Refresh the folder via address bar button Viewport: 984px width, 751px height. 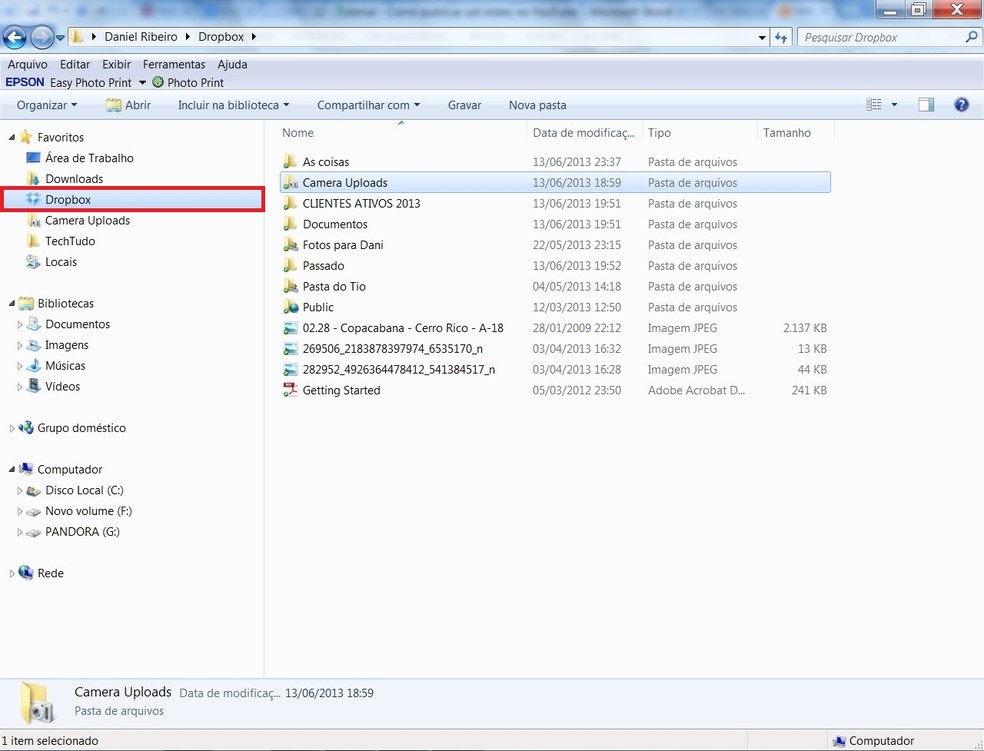click(781, 38)
